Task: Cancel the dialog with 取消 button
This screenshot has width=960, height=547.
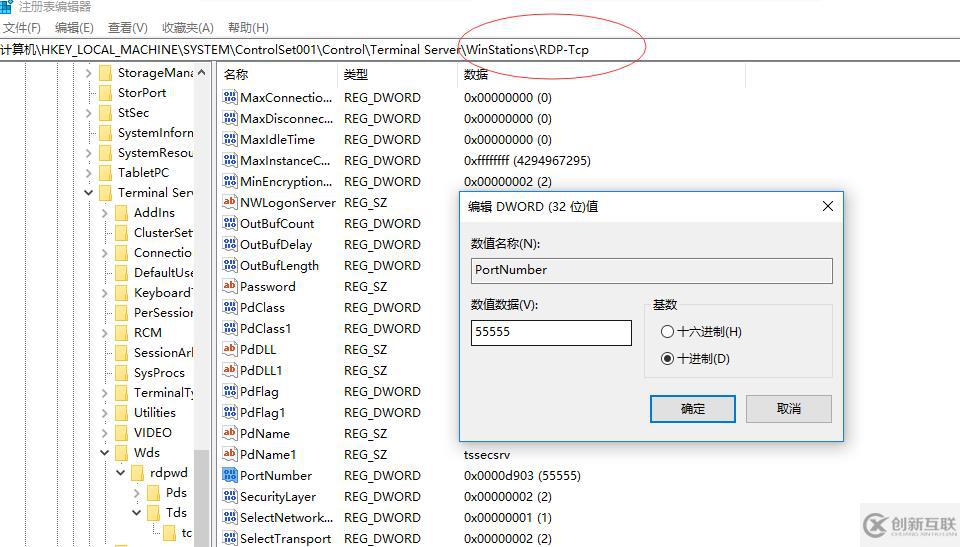Action: point(789,409)
